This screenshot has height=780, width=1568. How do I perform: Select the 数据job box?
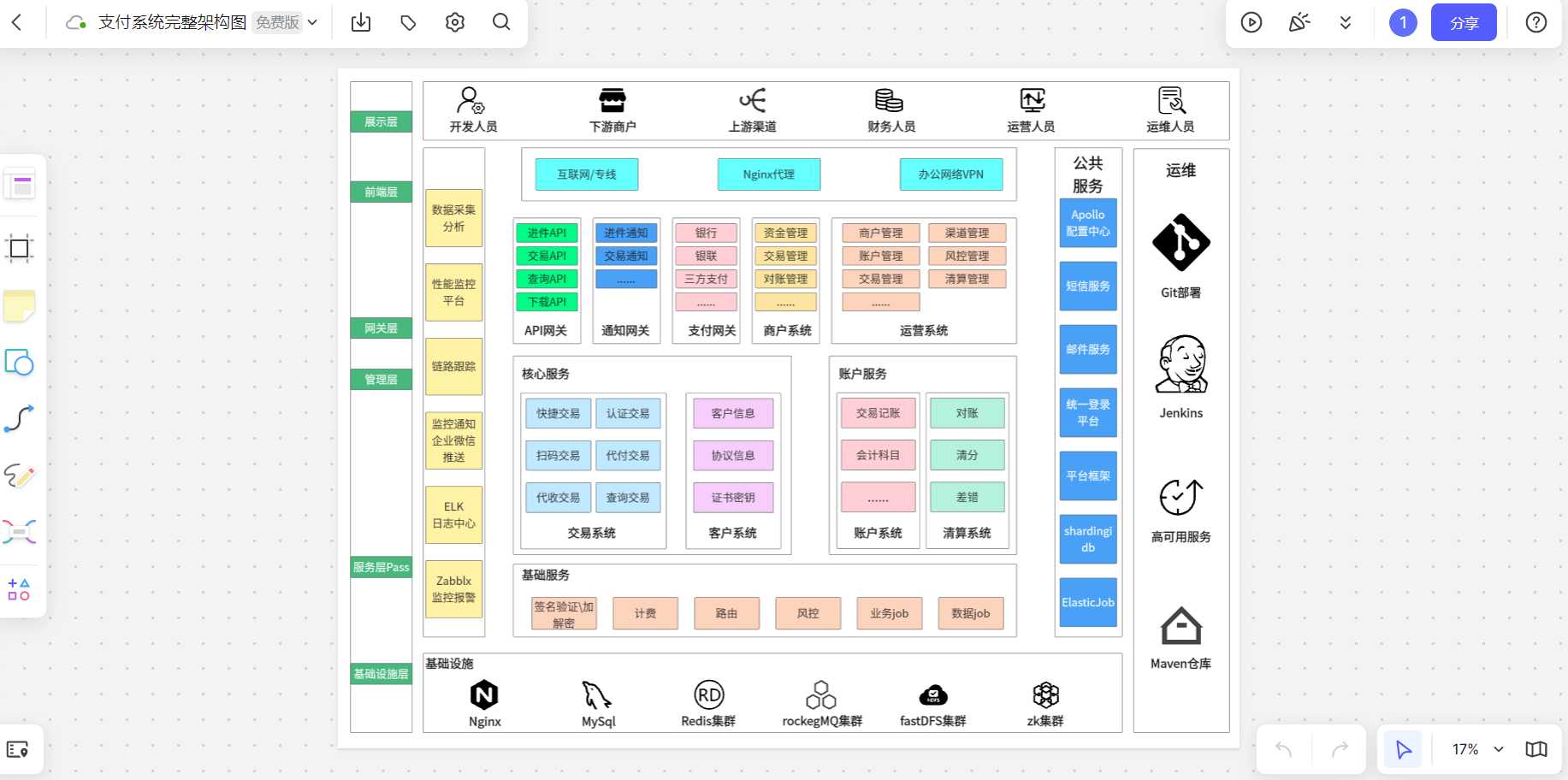pos(971,614)
